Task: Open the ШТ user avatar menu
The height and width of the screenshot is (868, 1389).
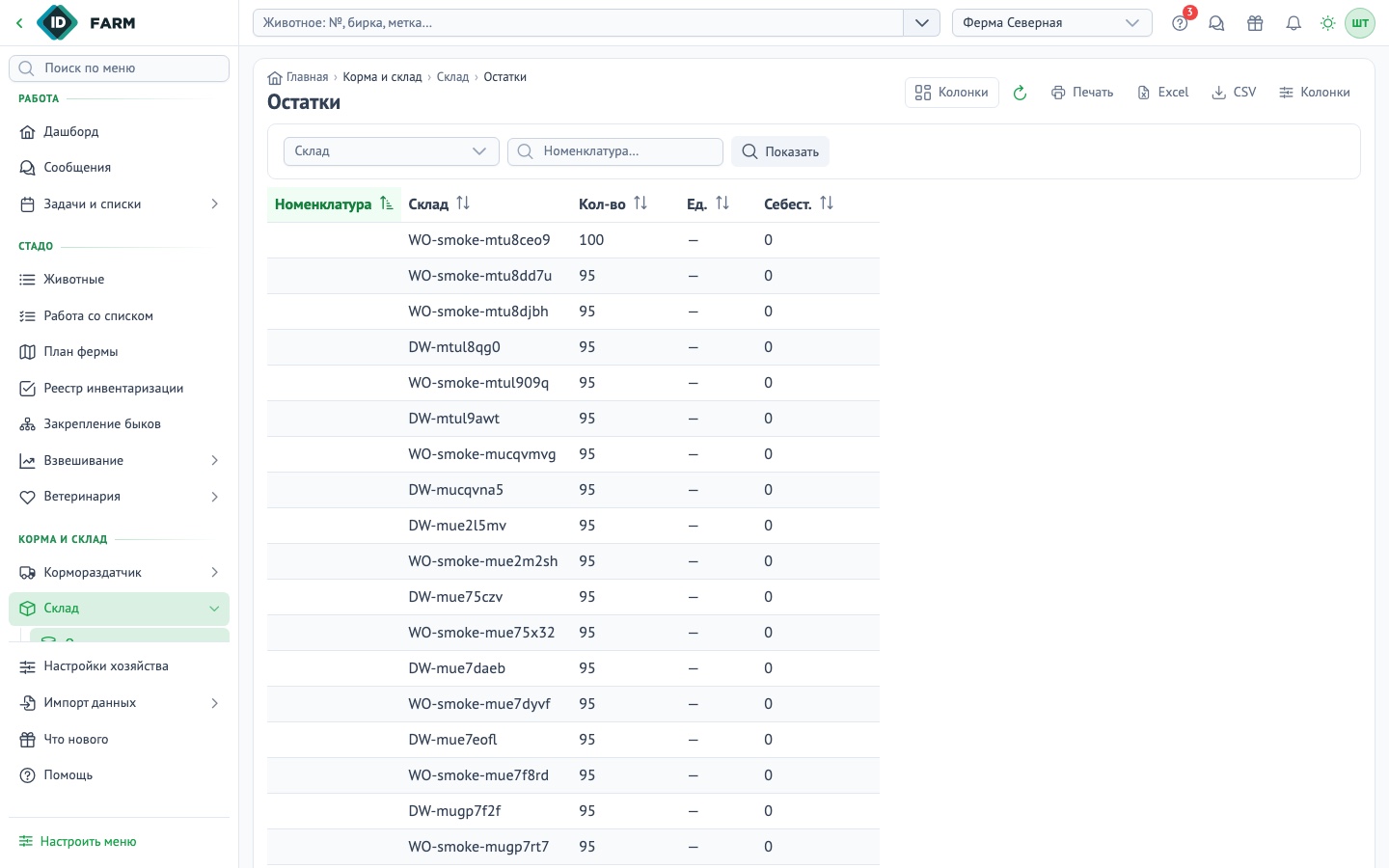Action: point(1360,23)
